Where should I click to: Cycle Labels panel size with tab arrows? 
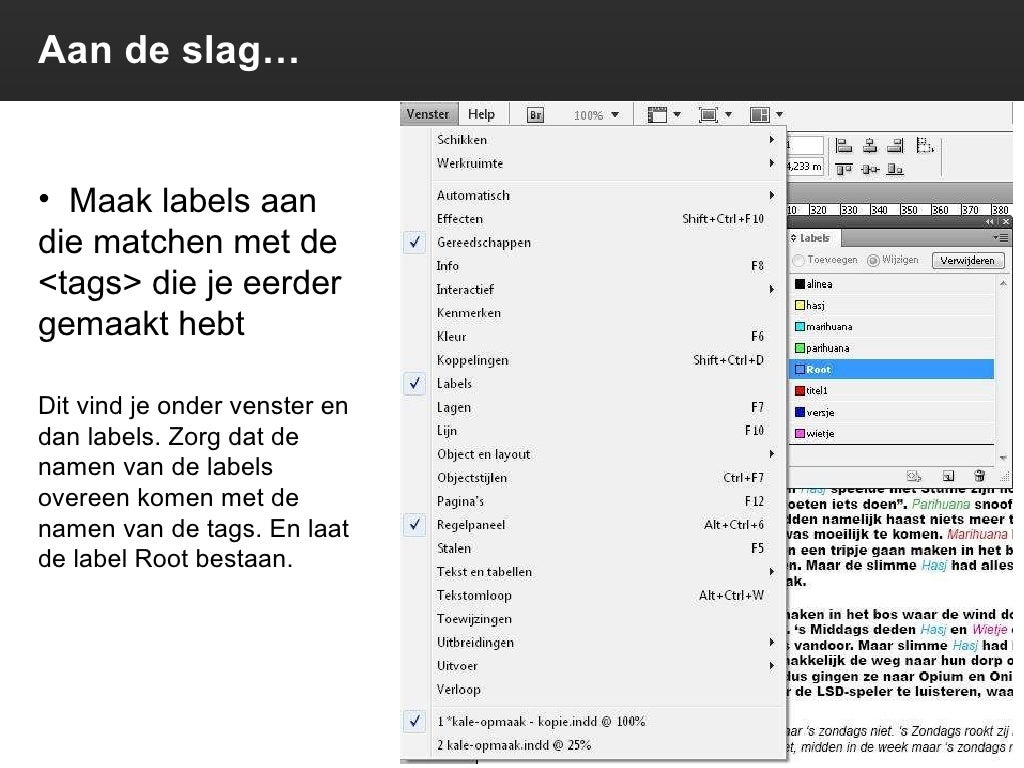pyautogui.click(x=793, y=238)
